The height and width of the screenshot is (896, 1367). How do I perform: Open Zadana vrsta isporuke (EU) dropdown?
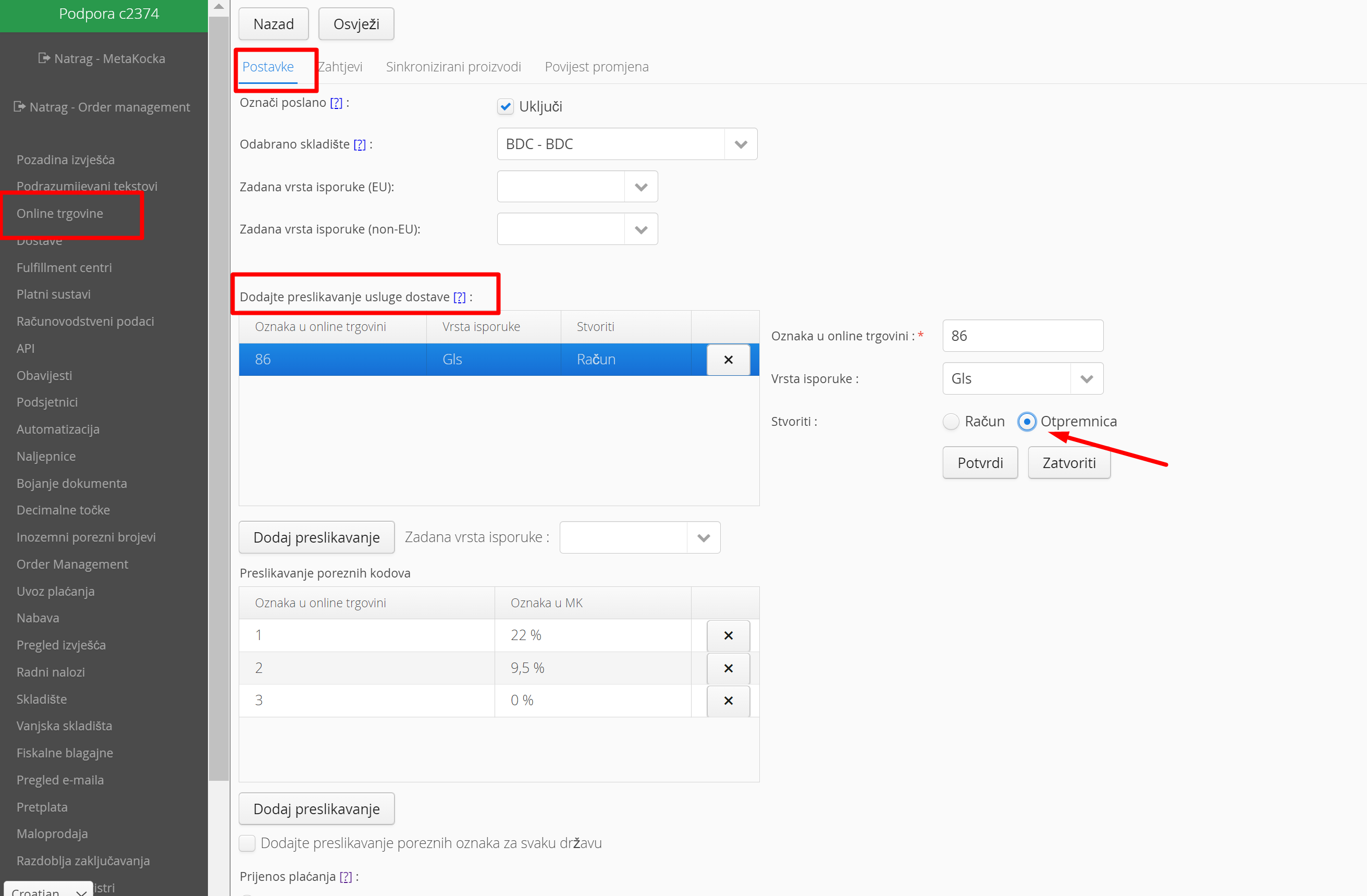click(641, 187)
